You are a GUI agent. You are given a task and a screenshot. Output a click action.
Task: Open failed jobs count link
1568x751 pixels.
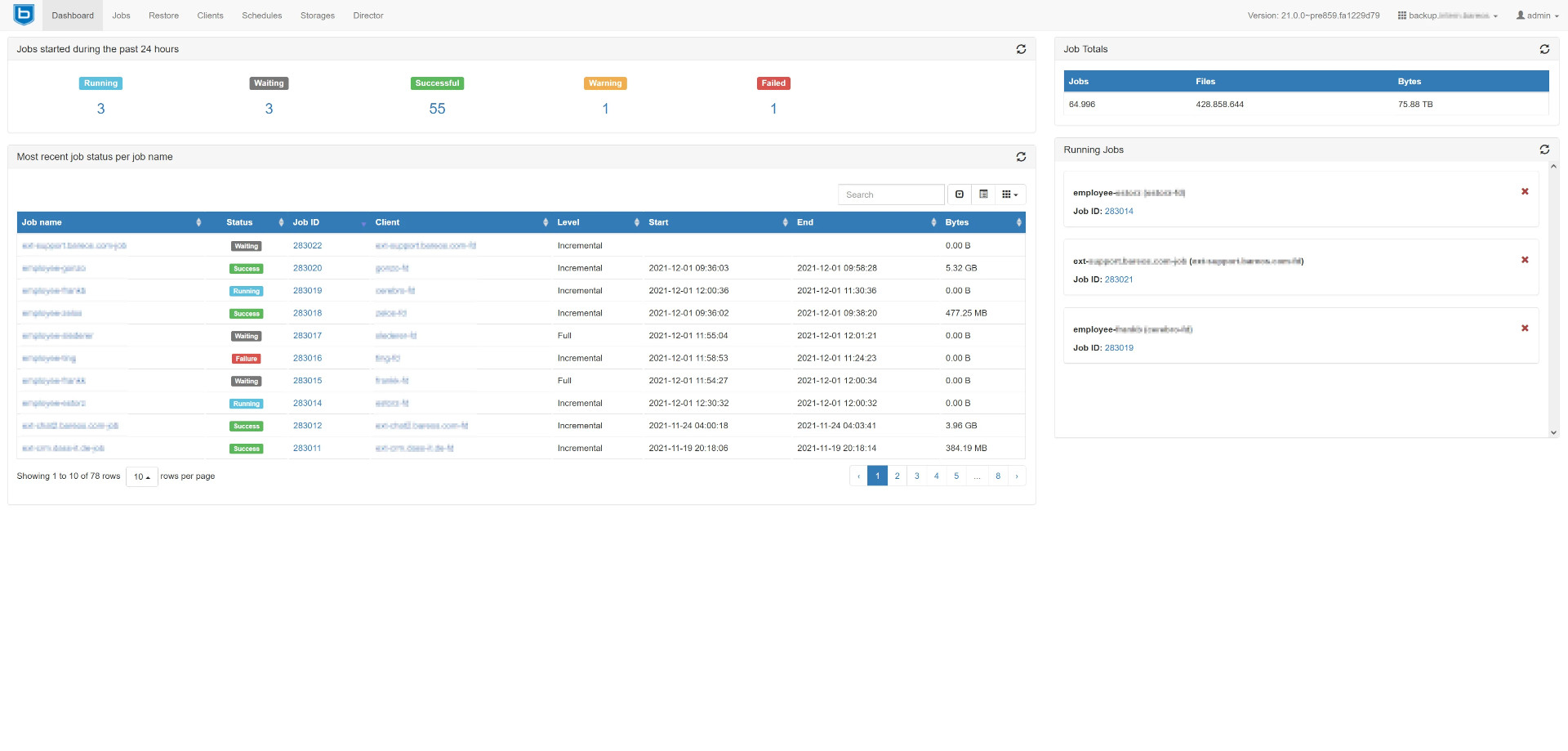[x=773, y=109]
